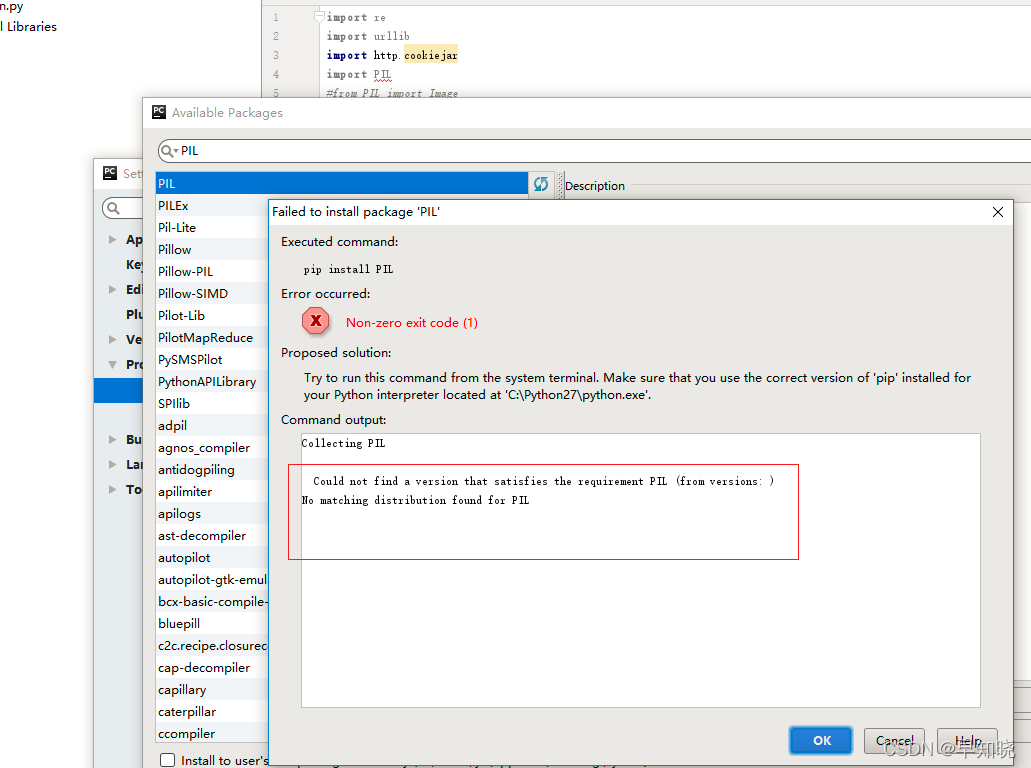Confirm the error dialog with OK
Screen dimensions: 1031x768
click(821, 740)
